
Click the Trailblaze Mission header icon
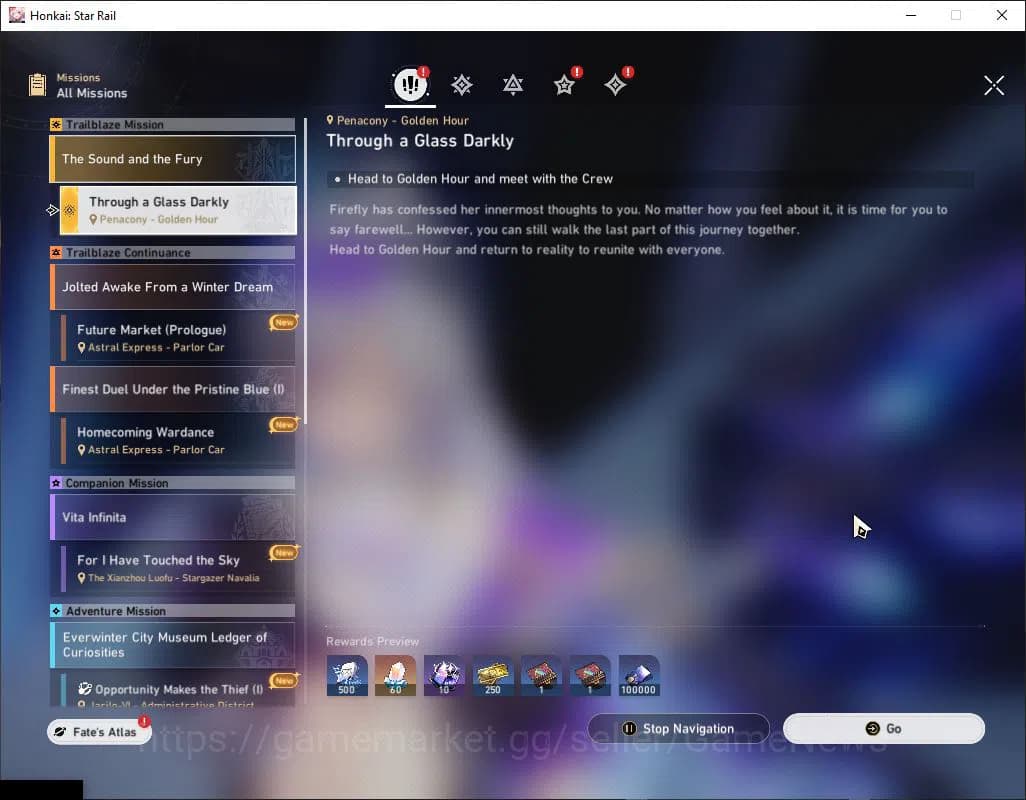pos(56,124)
